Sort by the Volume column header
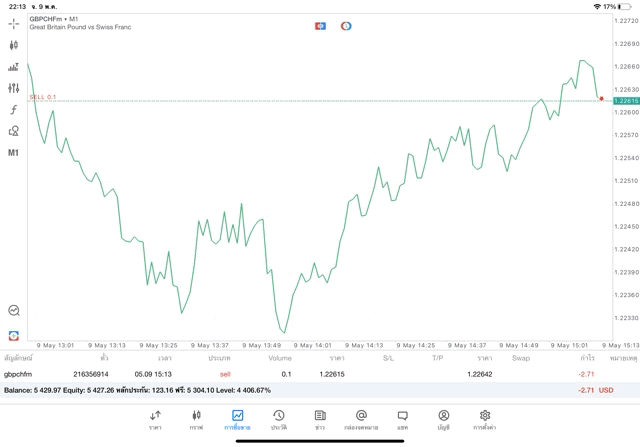 280,358
